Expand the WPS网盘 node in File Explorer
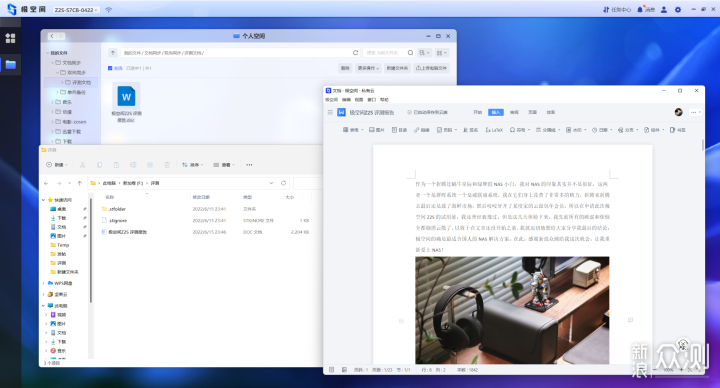Viewport: 720px width, 388px height. pos(44,283)
